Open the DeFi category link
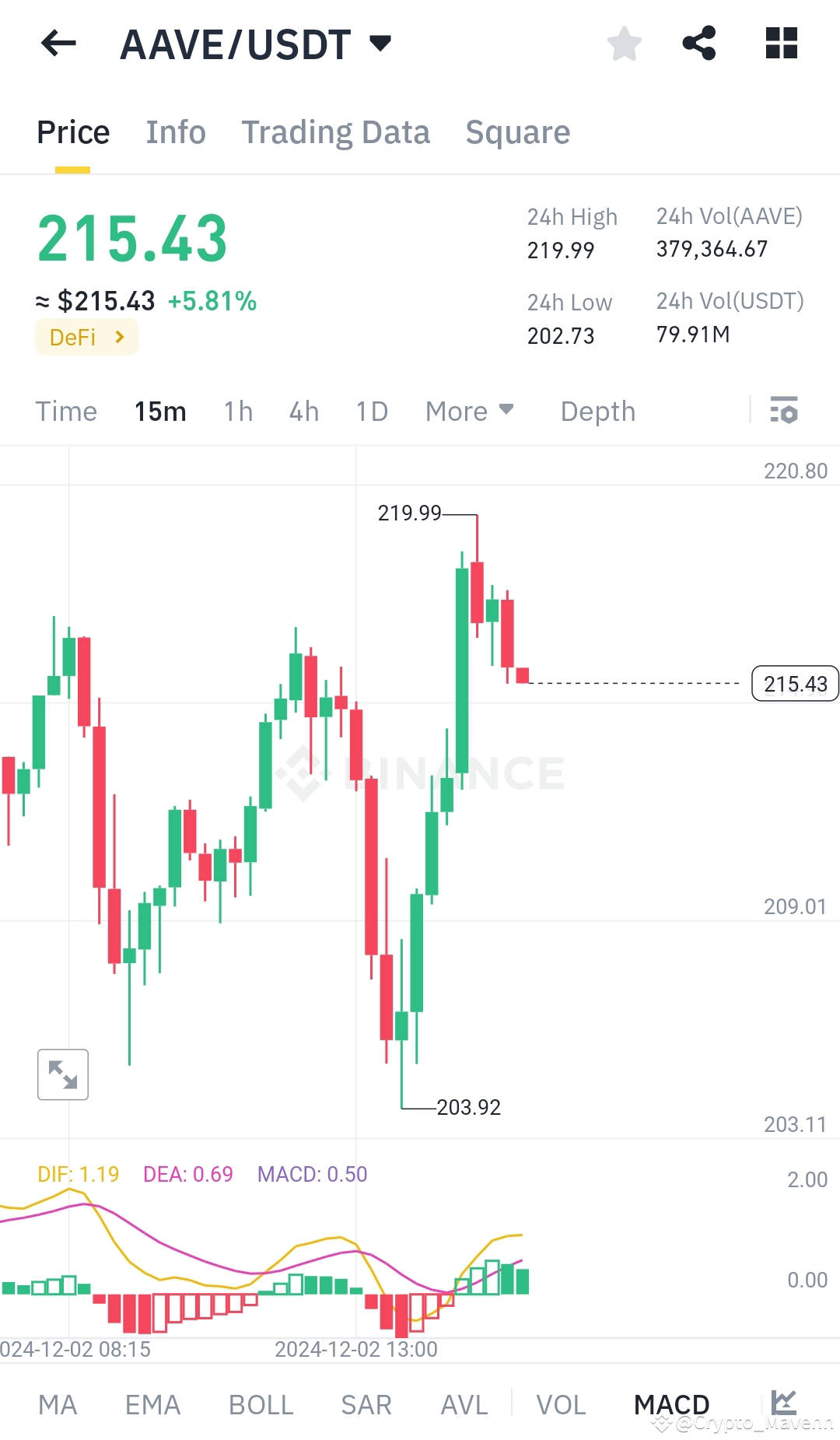The height and width of the screenshot is (1440, 840). (x=86, y=337)
